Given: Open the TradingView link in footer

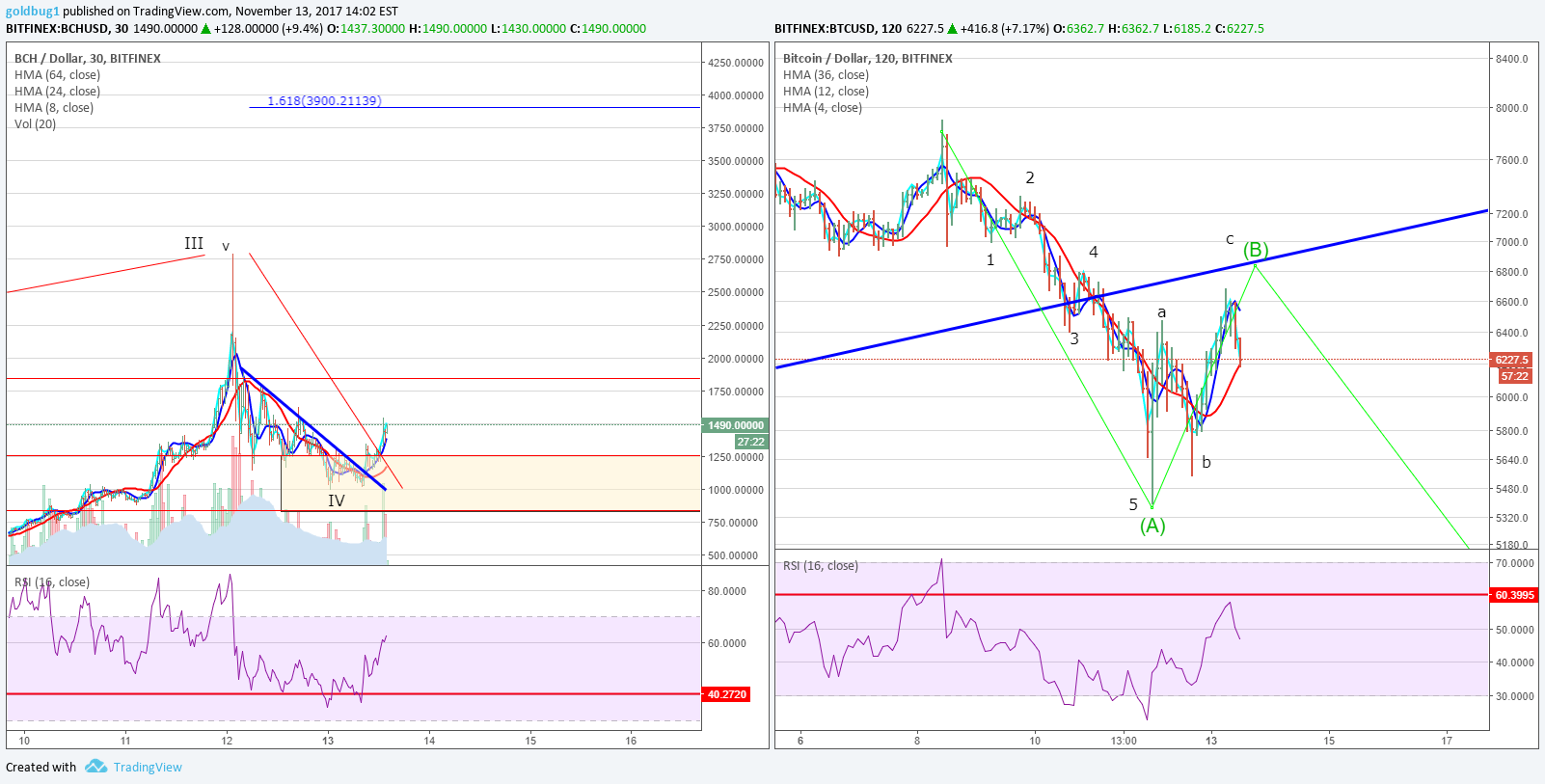Looking at the screenshot, I should click(148, 768).
